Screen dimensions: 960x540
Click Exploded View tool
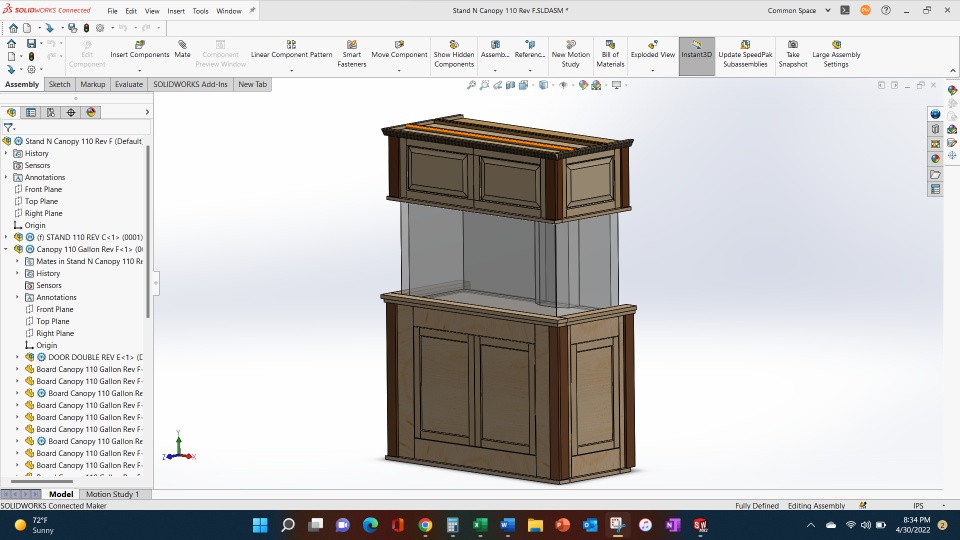pos(653,50)
